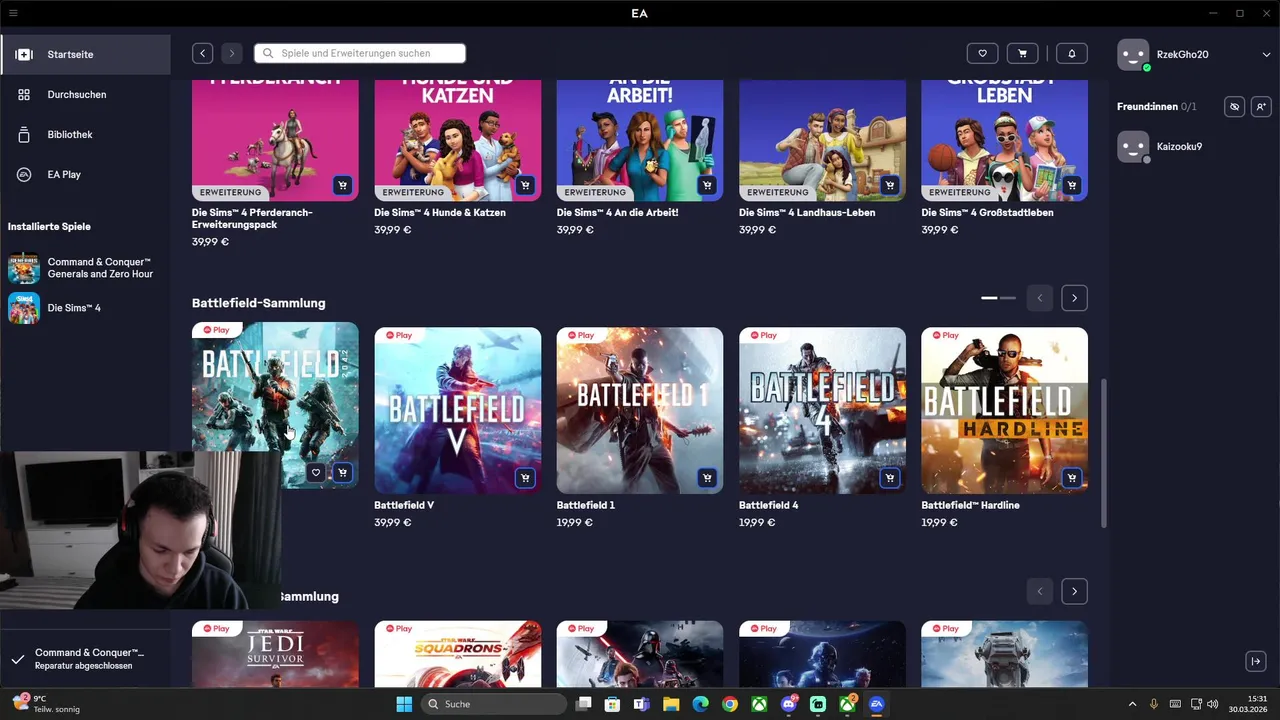This screenshot has height=720, width=1280.
Task: Add Sims 4 An die Arbeit to cart
Action: point(707,186)
